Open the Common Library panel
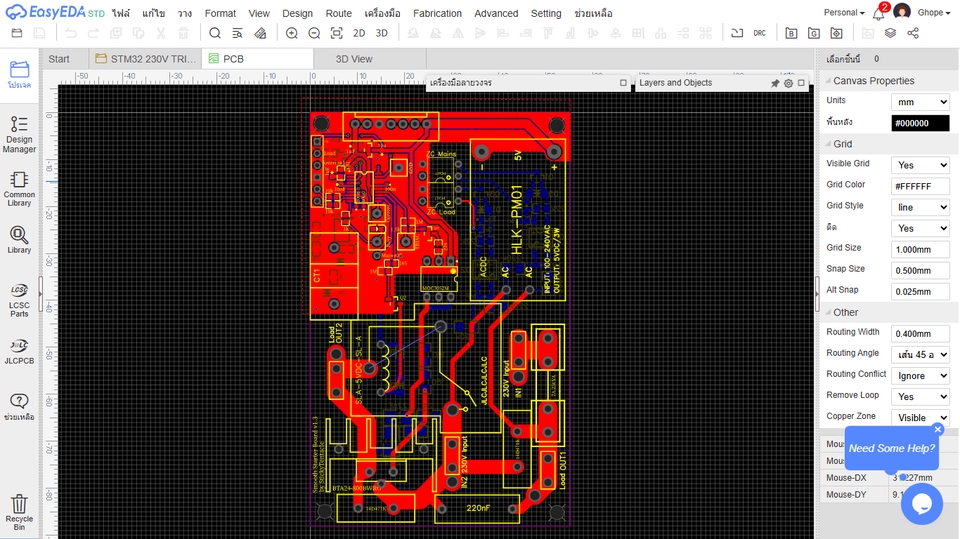Image resolution: width=960 pixels, height=539 pixels. point(19,189)
